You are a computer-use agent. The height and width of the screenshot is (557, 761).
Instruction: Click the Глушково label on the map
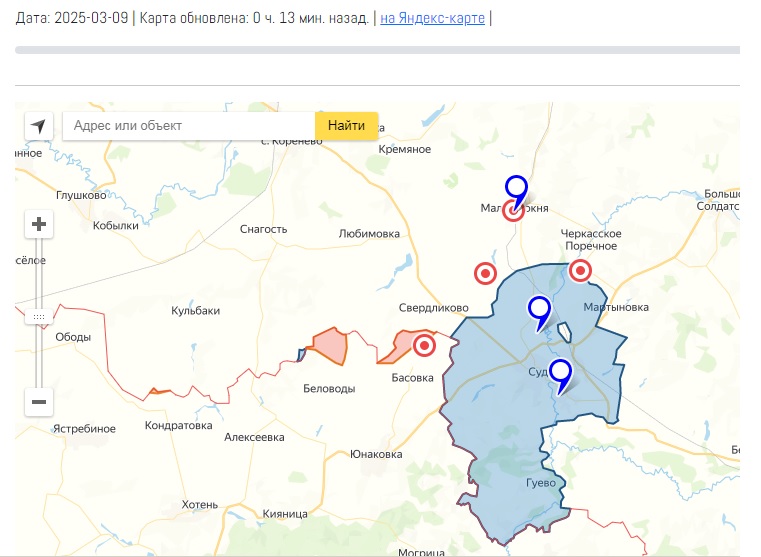[81, 195]
